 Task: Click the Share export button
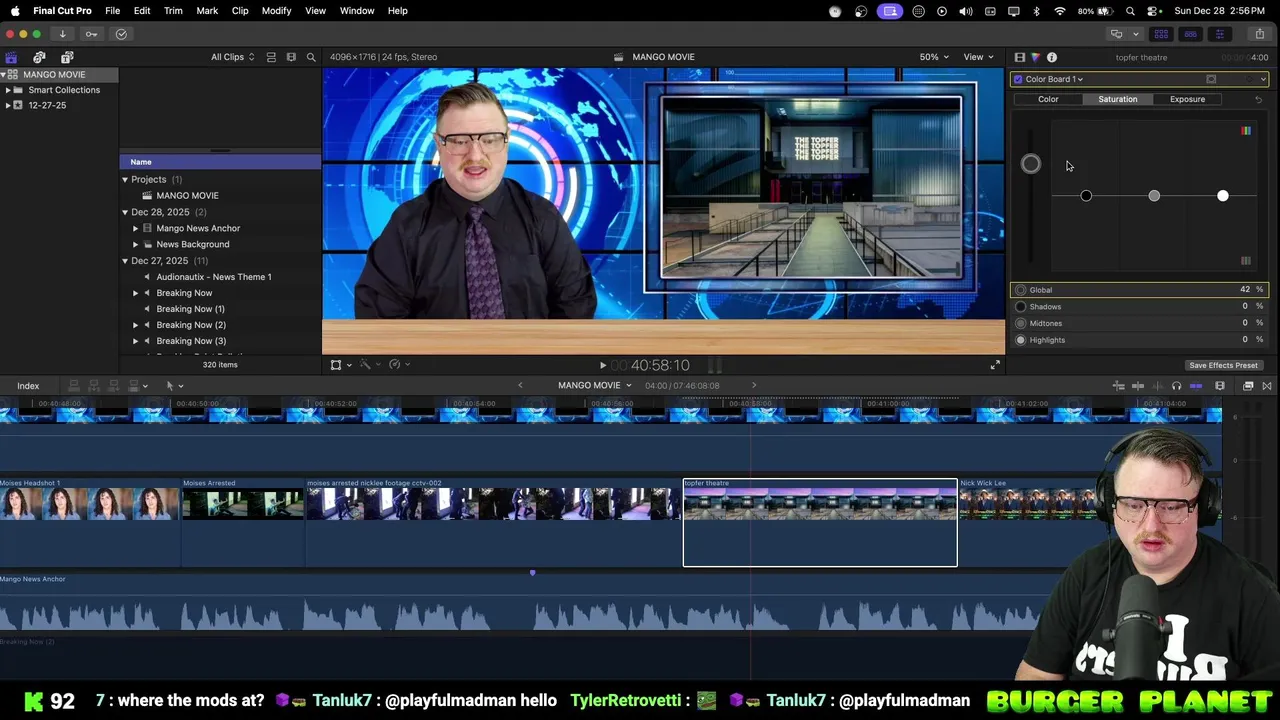tap(1259, 34)
